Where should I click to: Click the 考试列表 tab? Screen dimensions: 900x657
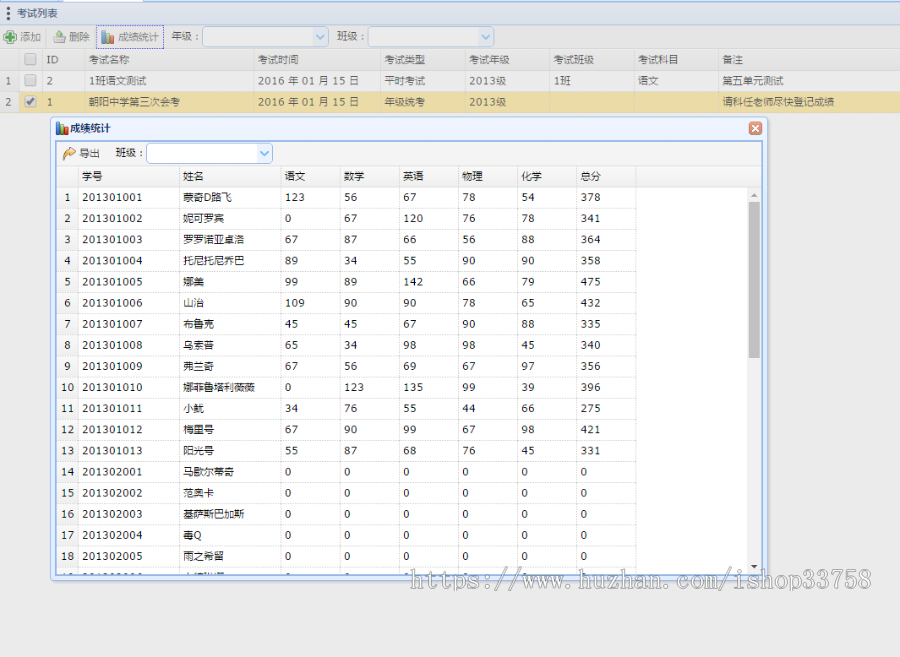(x=39, y=12)
